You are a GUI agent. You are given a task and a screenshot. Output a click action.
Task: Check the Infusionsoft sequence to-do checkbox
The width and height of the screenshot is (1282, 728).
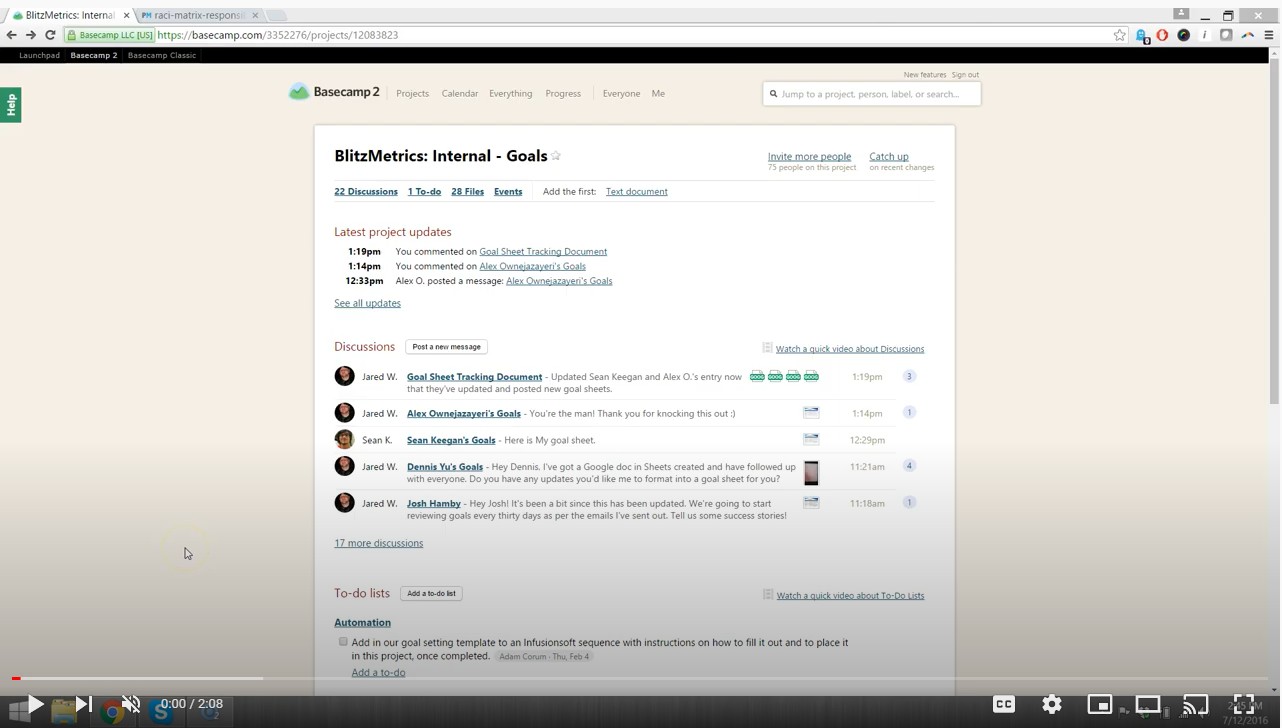[x=343, y=642]
